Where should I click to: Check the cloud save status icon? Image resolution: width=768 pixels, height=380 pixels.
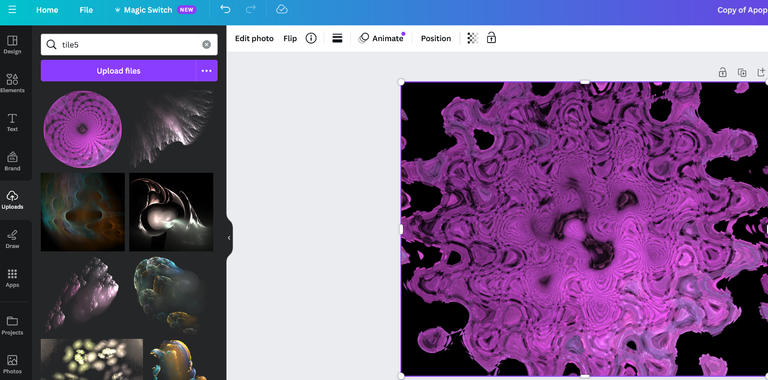(x=282, y=9)
